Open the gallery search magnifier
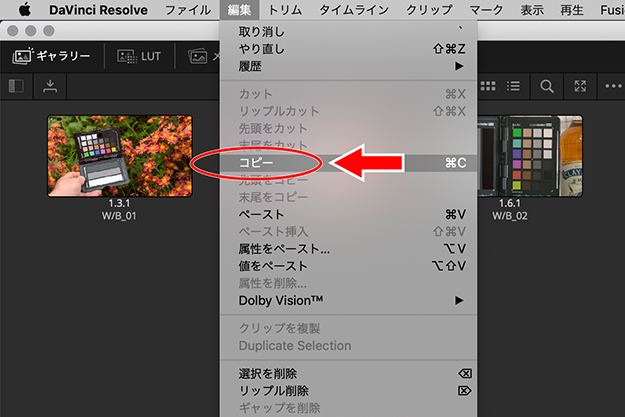625x417 pixels. pos(547,86)
